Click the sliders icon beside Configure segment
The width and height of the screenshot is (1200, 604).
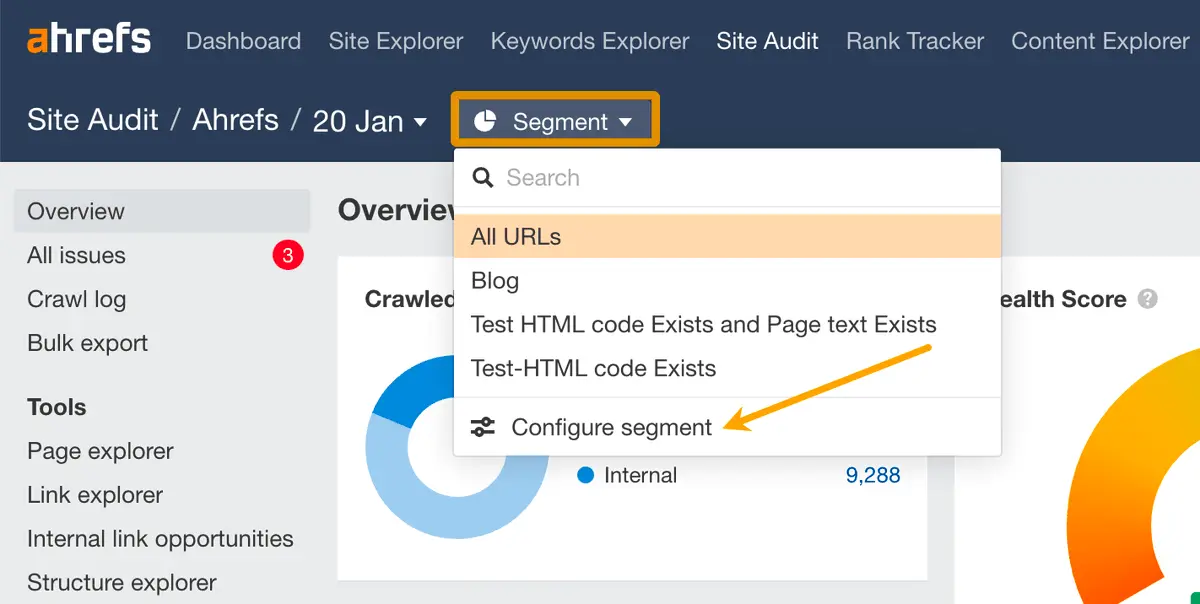click(x=483, y=428)
